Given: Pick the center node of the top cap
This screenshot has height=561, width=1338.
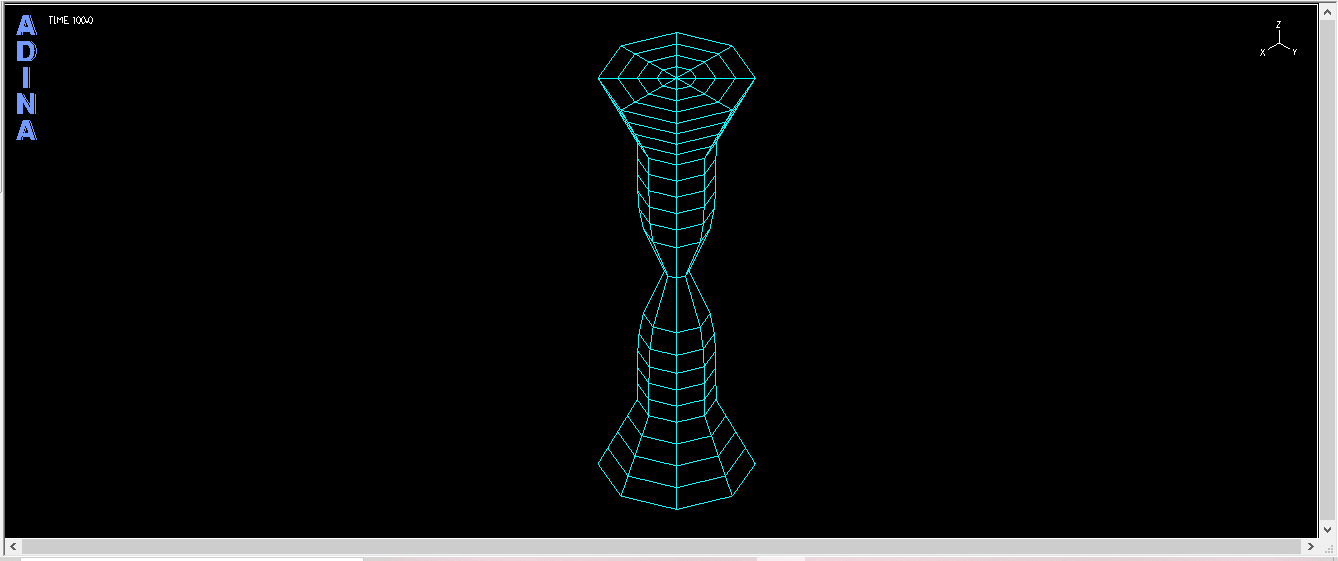Looking at the screenshot, I should coord(677,77).
